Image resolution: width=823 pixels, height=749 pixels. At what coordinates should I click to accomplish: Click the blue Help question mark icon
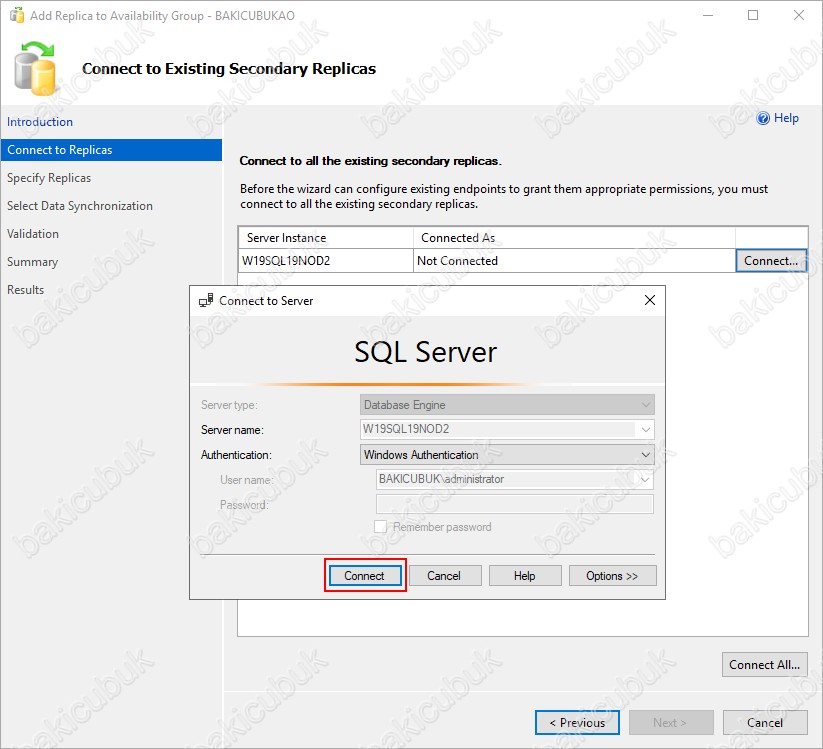763,118
